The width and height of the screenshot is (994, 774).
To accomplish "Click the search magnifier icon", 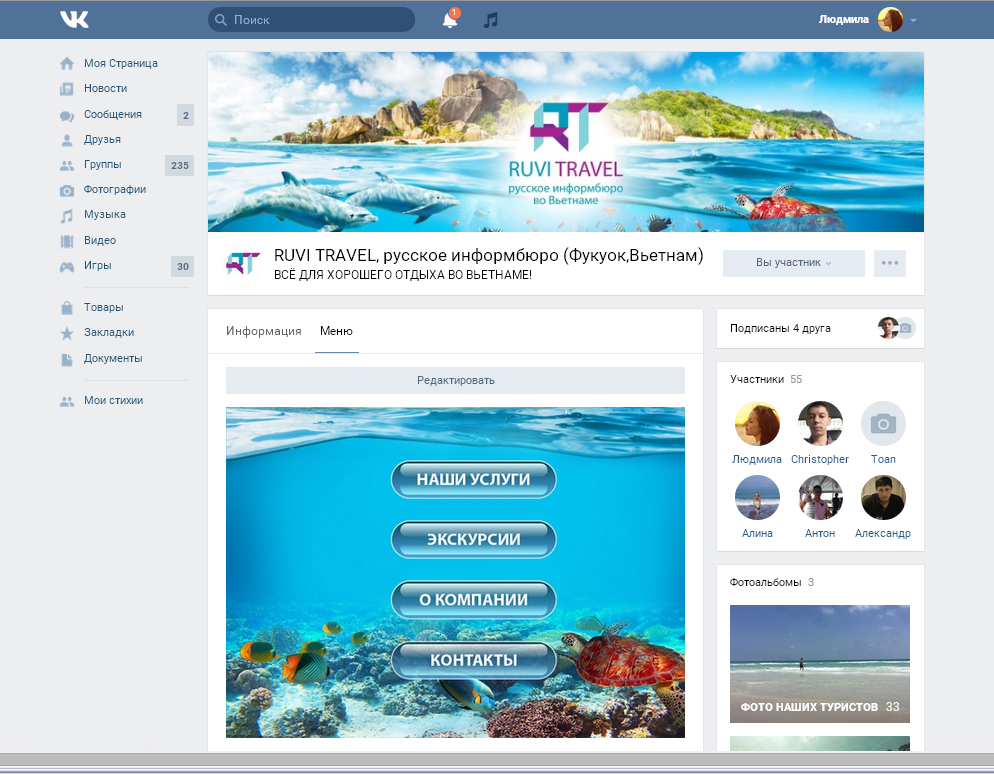I will point(221,20).
